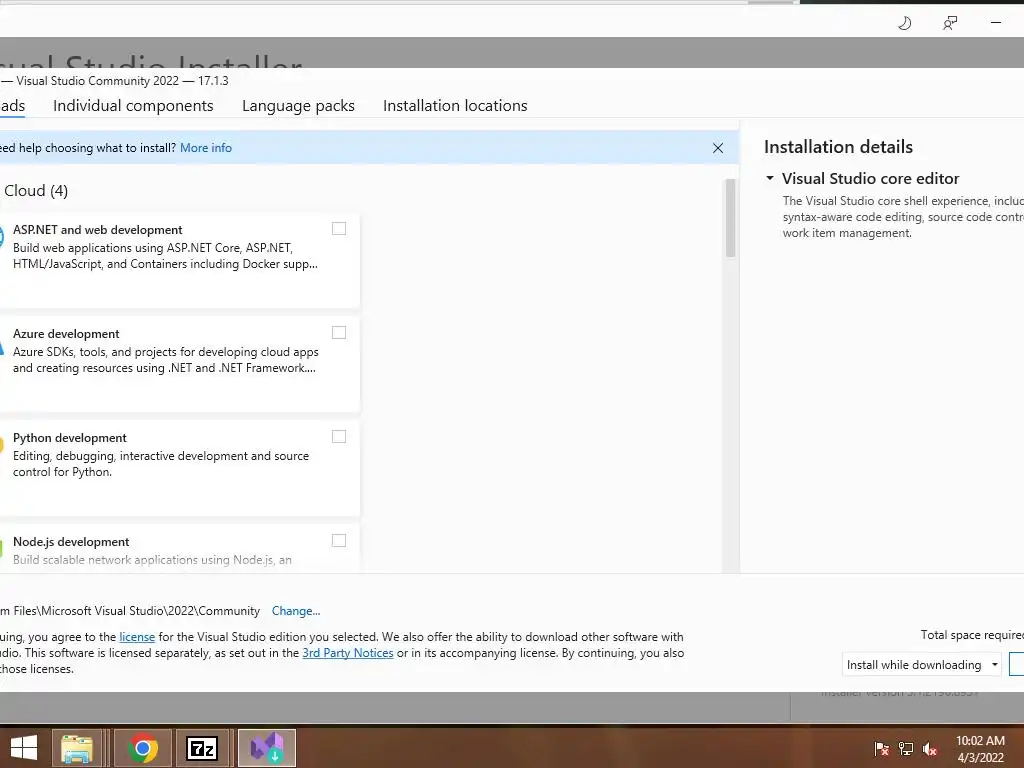Check the Python development workload

339,436
